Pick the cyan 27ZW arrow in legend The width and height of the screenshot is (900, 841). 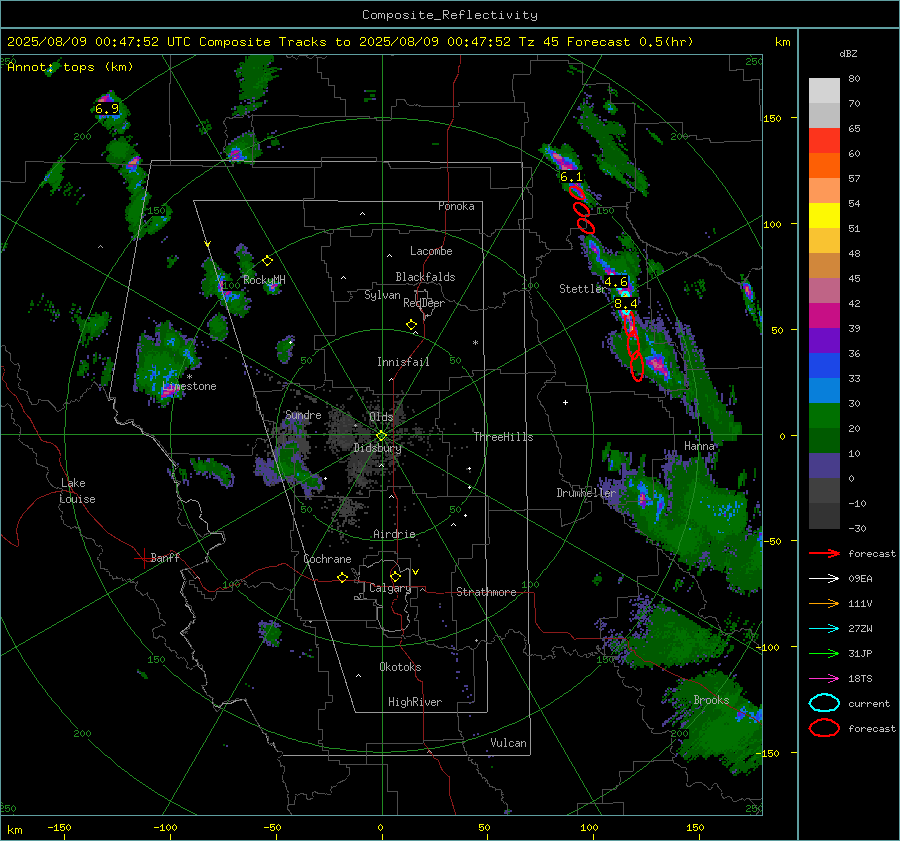tap(824, 629)
